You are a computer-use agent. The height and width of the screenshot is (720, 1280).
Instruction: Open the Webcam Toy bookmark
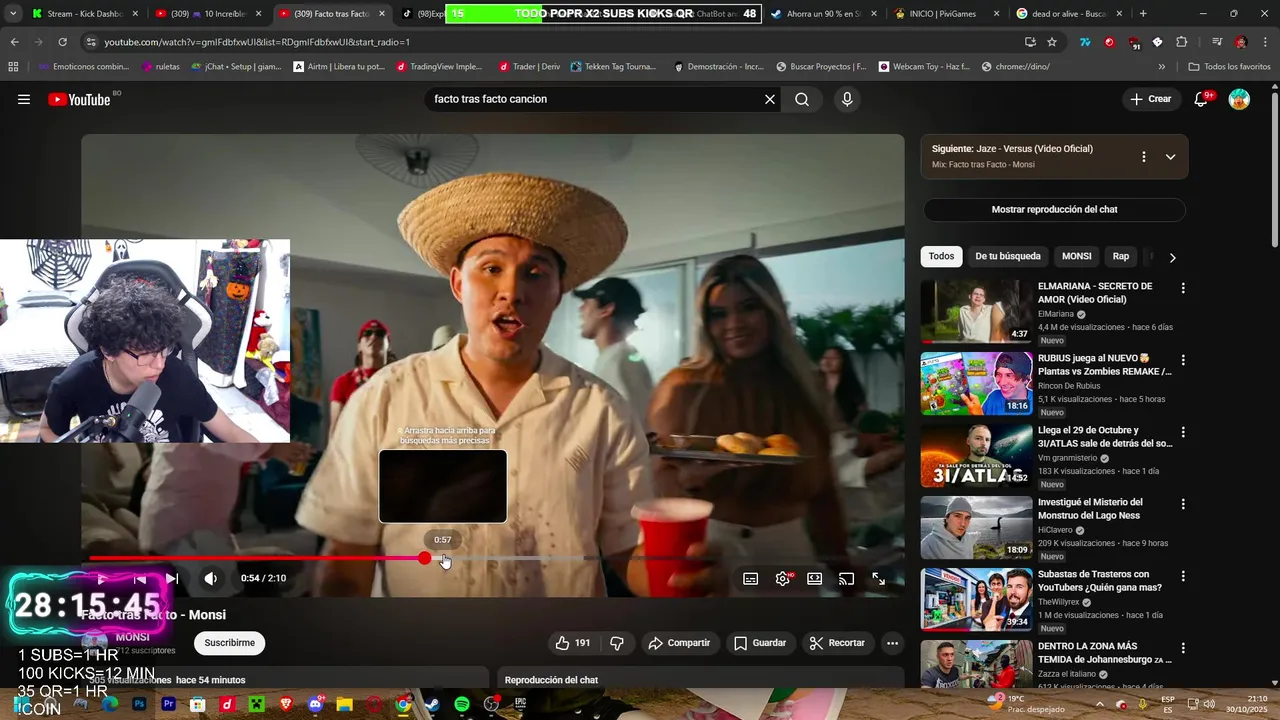pyautogui.click(x=924, y=67)
